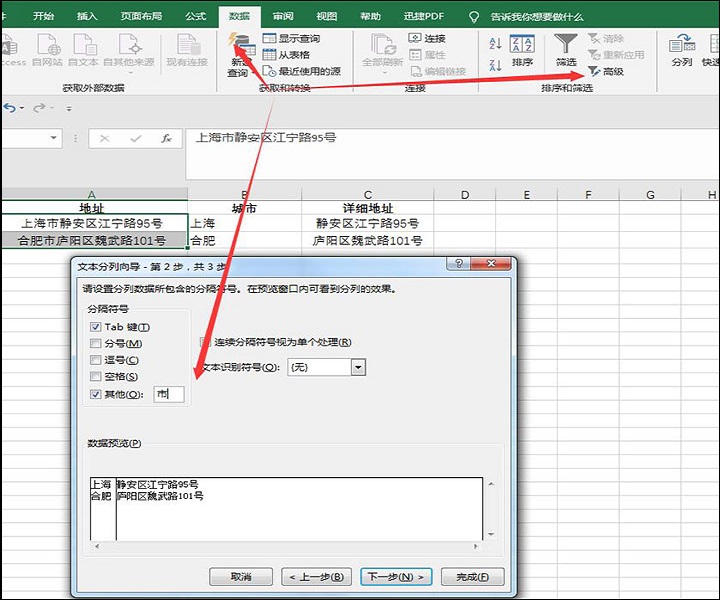Click the formula bar confirm checkmark
720x600 pixels.
[x=135, y=138]
